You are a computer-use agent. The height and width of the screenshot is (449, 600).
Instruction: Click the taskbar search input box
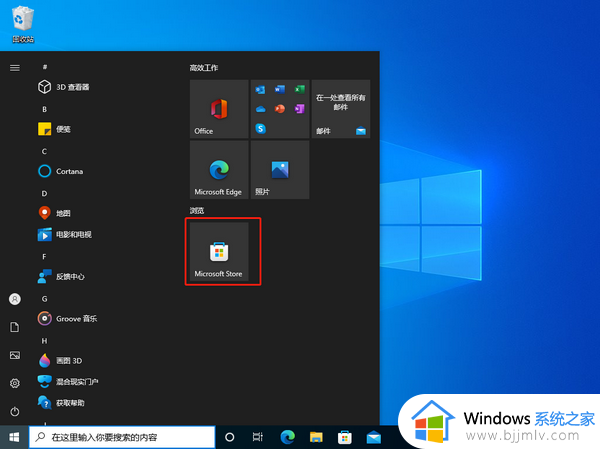(123, 437)
